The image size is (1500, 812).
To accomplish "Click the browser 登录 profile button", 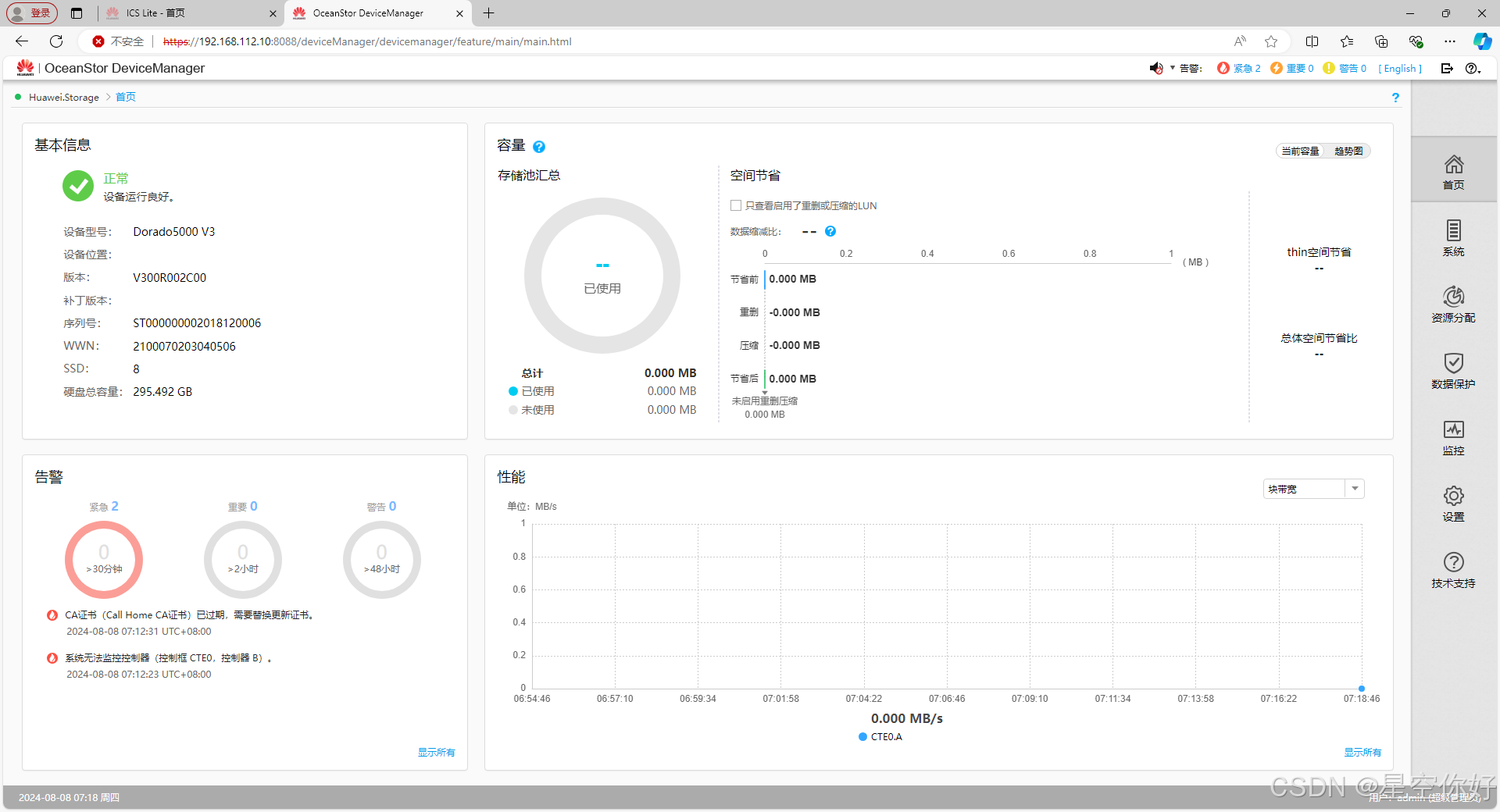I will pos(32,13).
